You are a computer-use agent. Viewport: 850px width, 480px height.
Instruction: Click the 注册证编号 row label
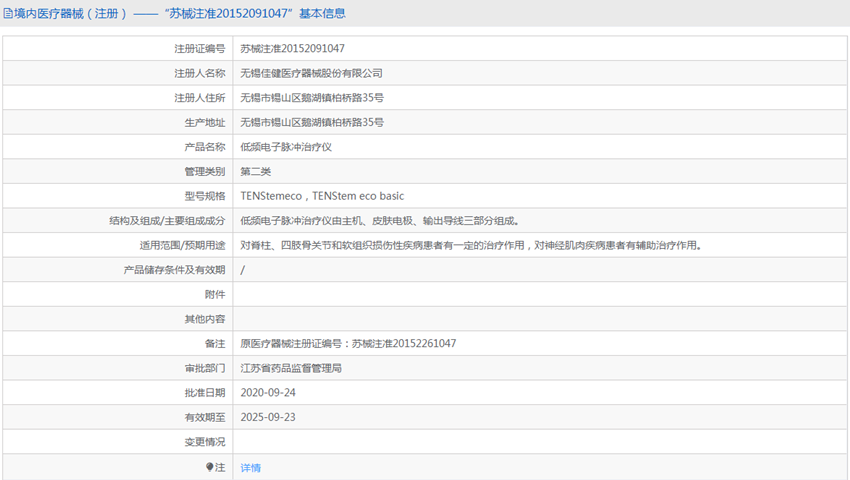click(199, 49)
